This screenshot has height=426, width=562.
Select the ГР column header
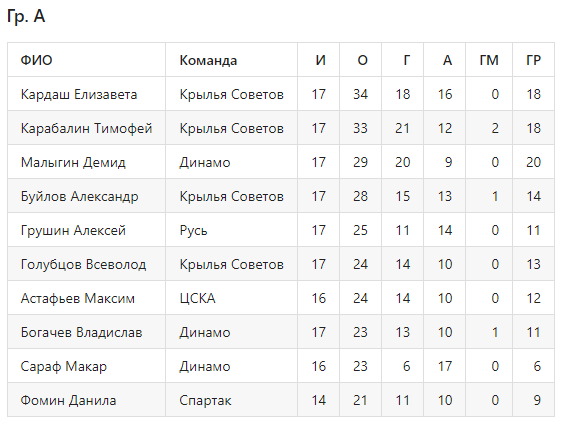pos(533,60)
